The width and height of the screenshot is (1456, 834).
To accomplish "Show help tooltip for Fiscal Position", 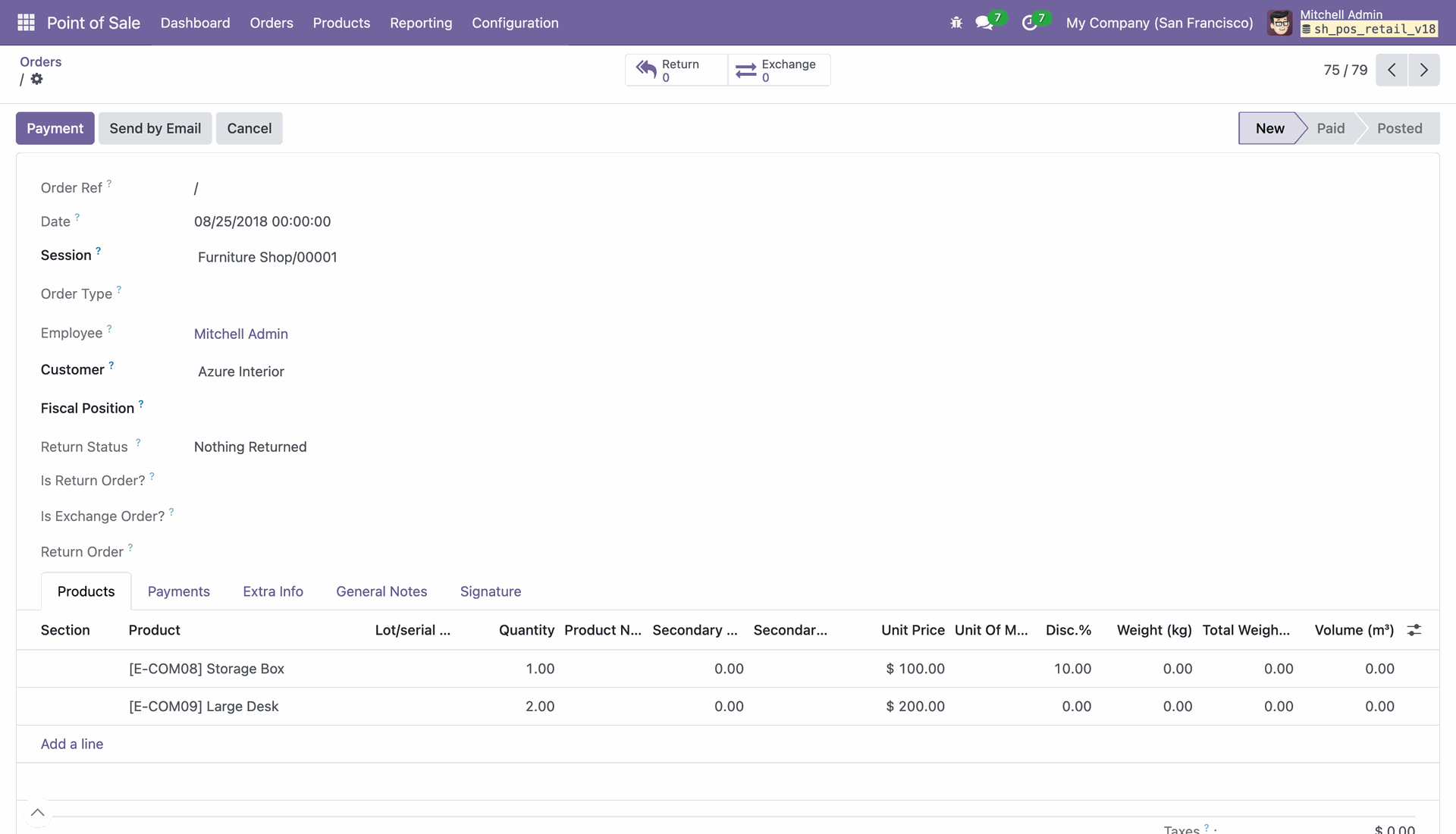I will tap(141, 403).
